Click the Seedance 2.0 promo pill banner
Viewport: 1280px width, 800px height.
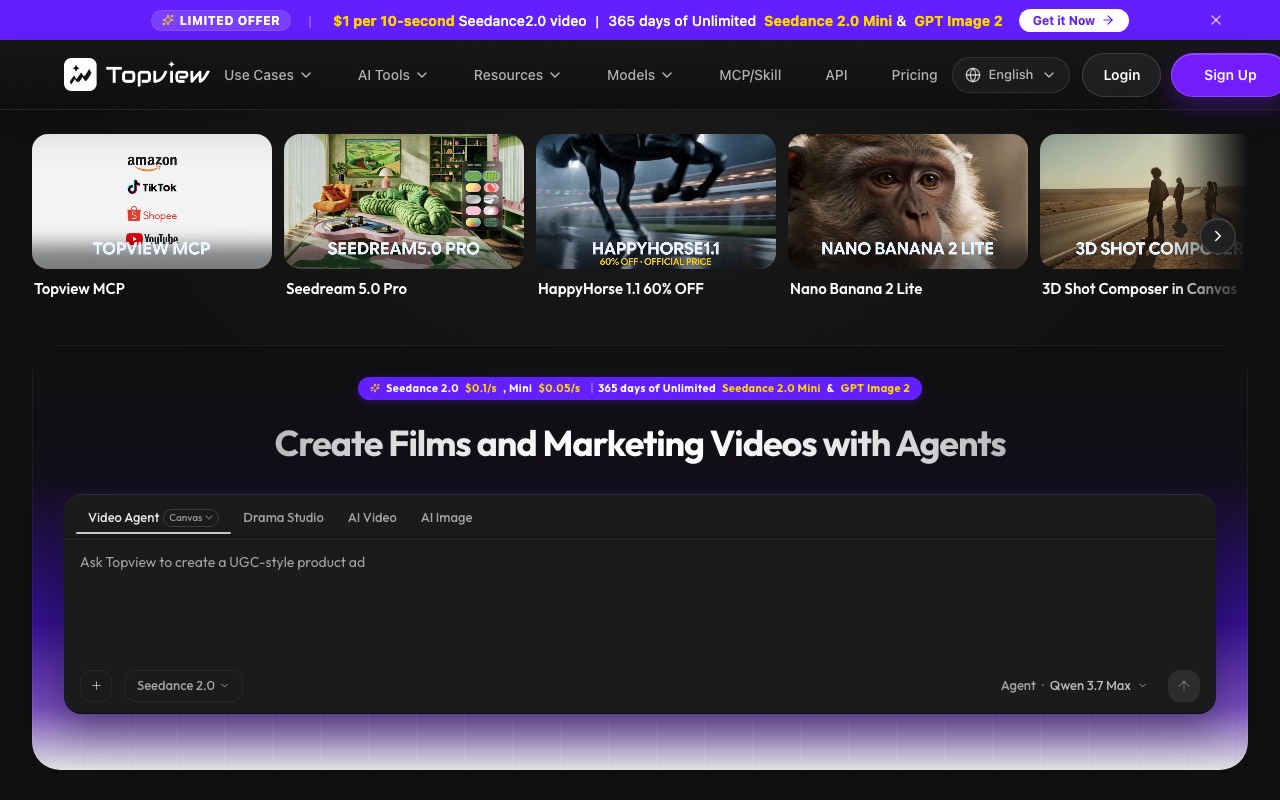tap(640, 388)
